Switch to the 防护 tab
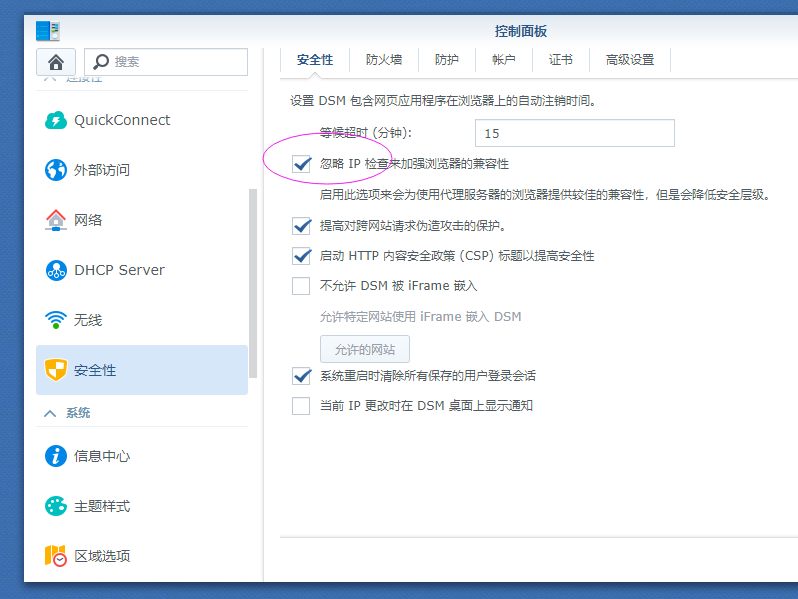 pyautogui.click(x=447, y=60)
